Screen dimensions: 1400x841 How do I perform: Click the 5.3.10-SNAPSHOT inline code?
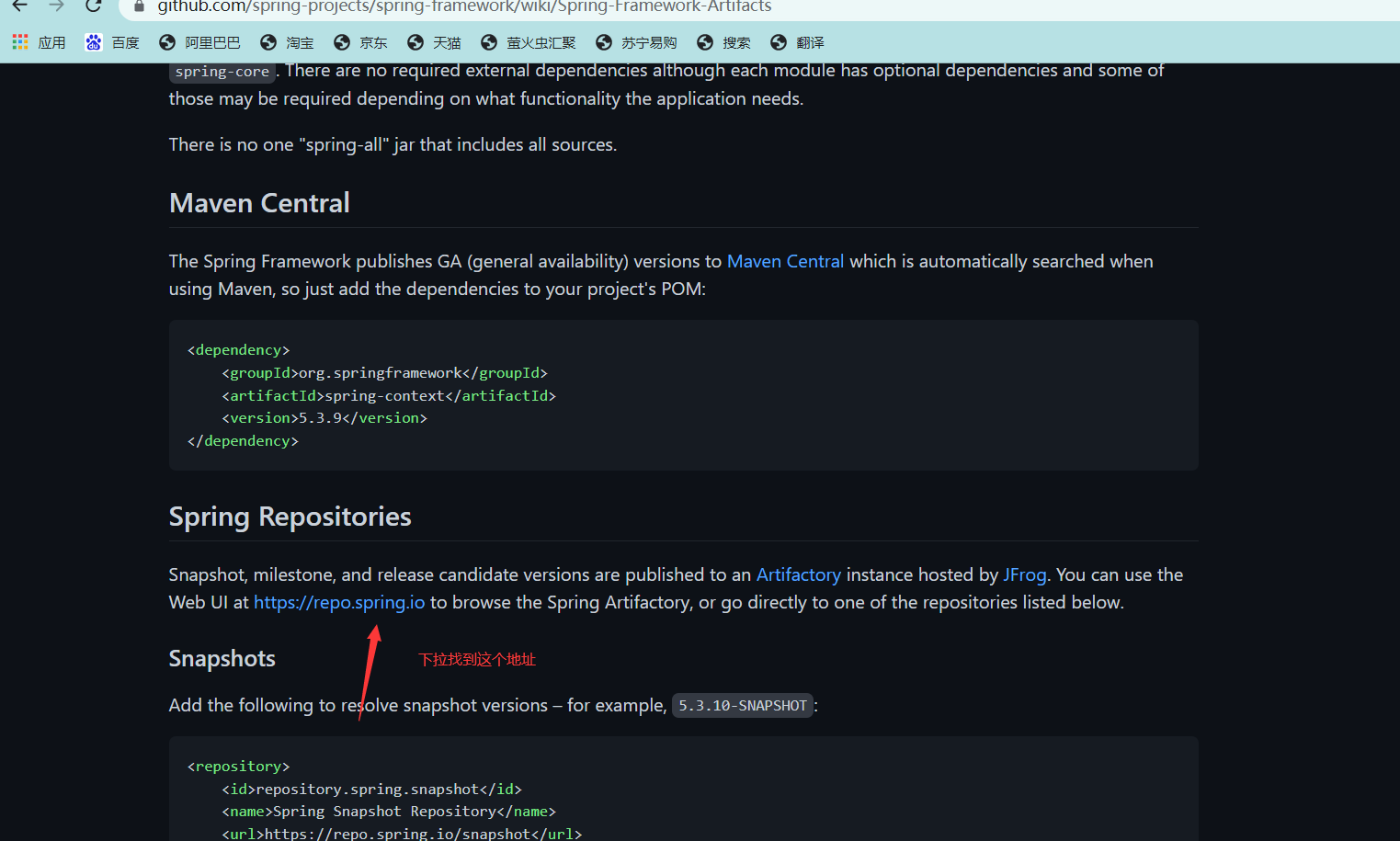743,706
